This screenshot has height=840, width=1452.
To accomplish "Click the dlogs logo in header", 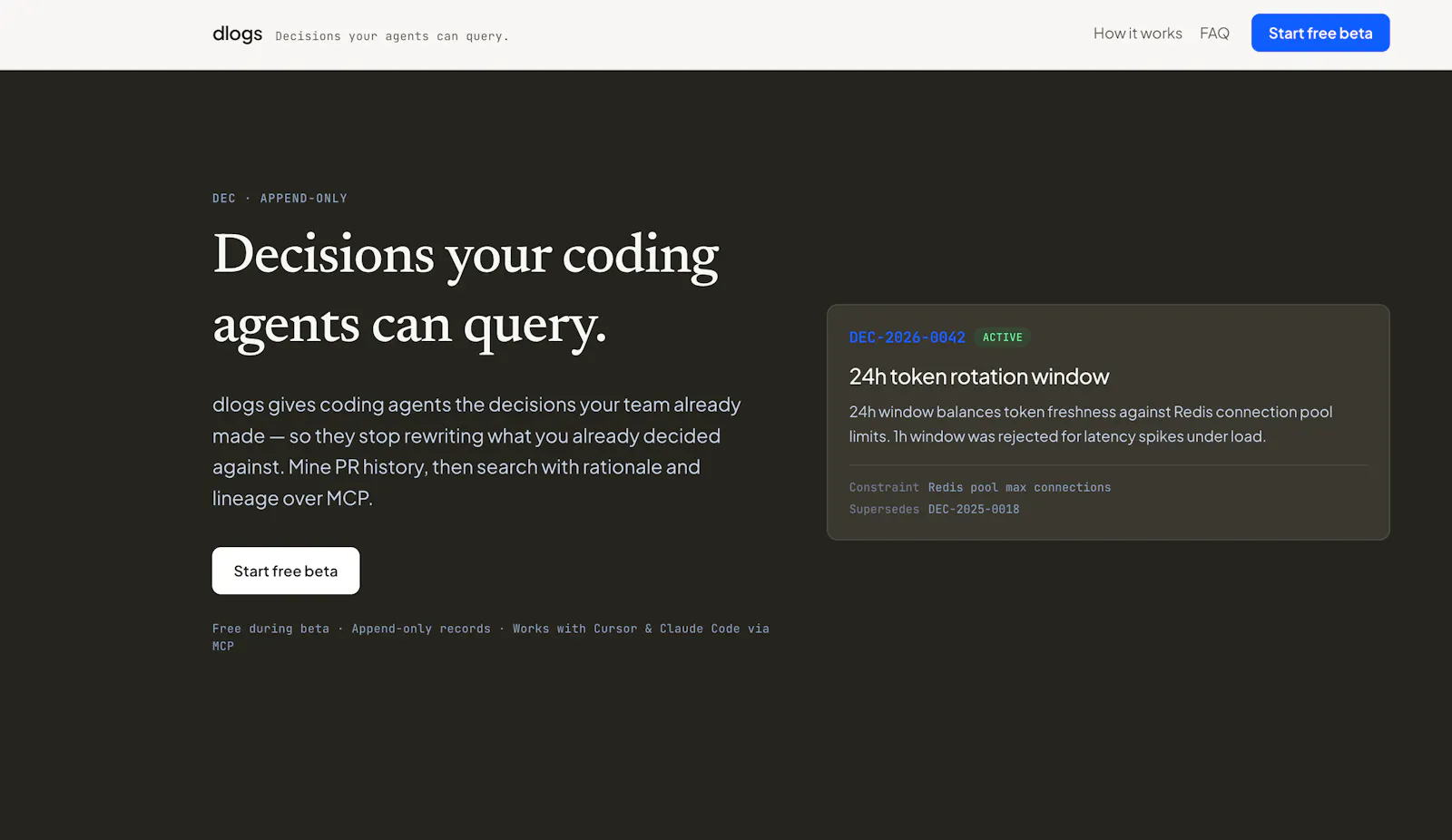I will pos(237,34).
